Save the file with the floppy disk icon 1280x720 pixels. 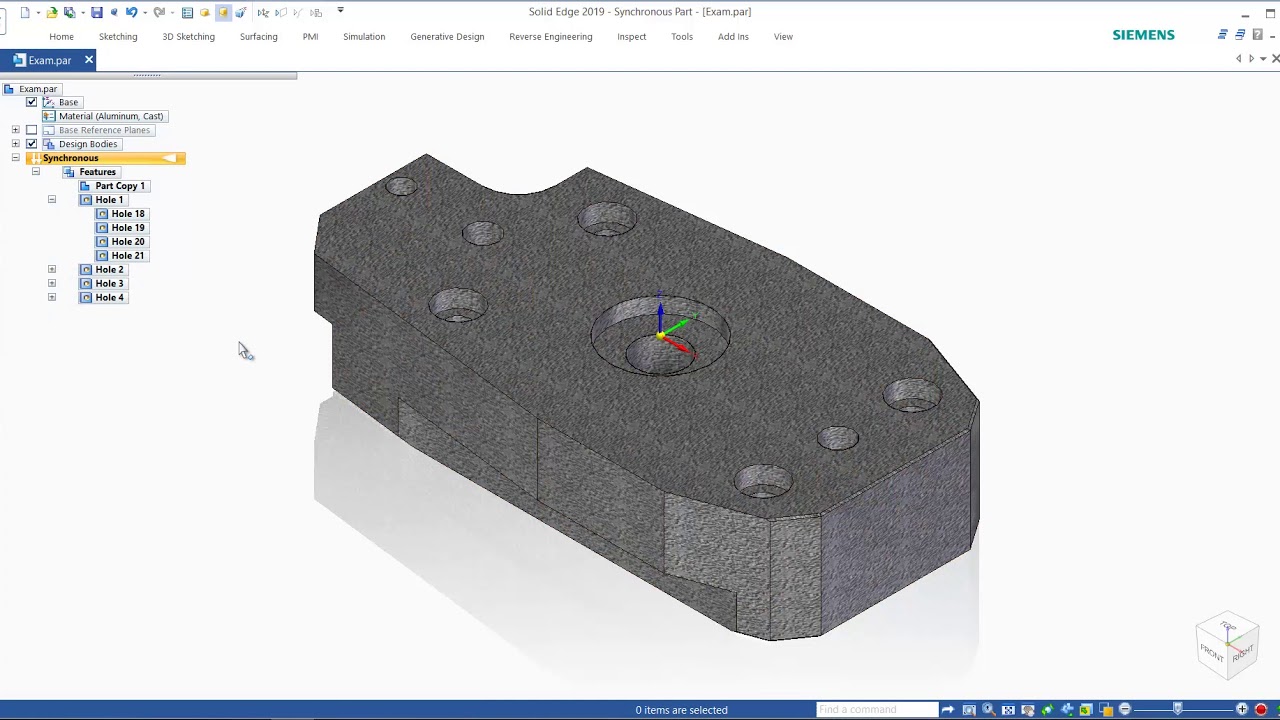(96, 12)
